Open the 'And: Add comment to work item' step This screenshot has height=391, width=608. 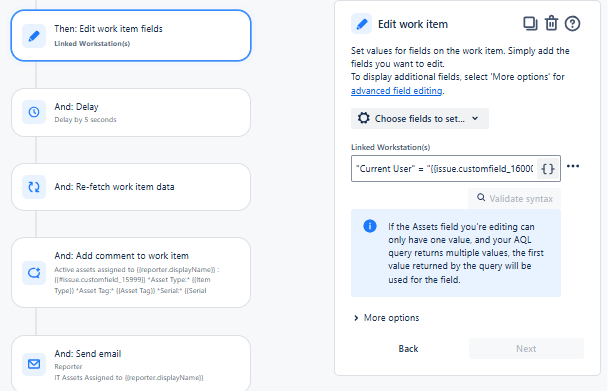[x=131, y=273]
